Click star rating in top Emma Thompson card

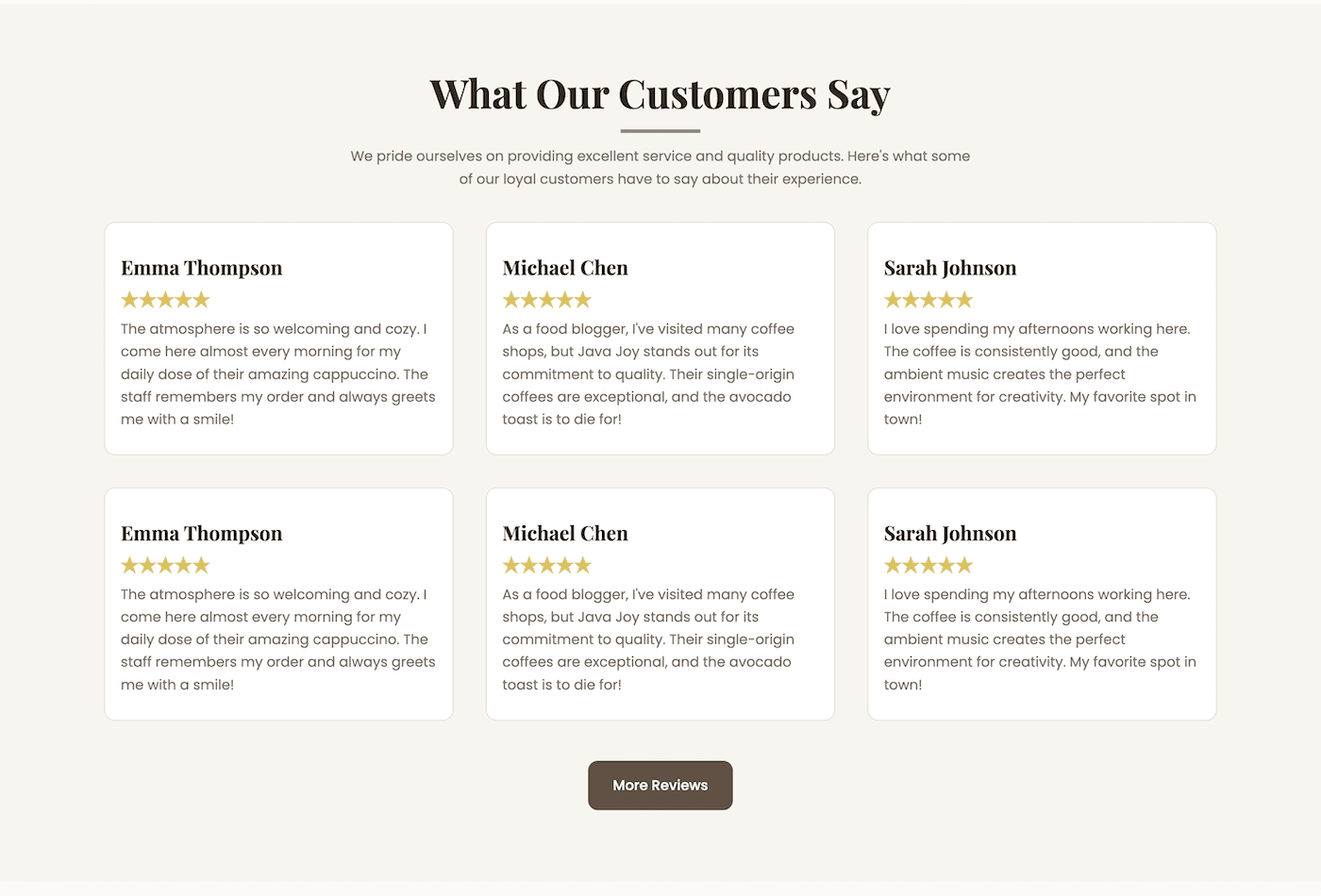pyautogui.click(x=165, y=300)
